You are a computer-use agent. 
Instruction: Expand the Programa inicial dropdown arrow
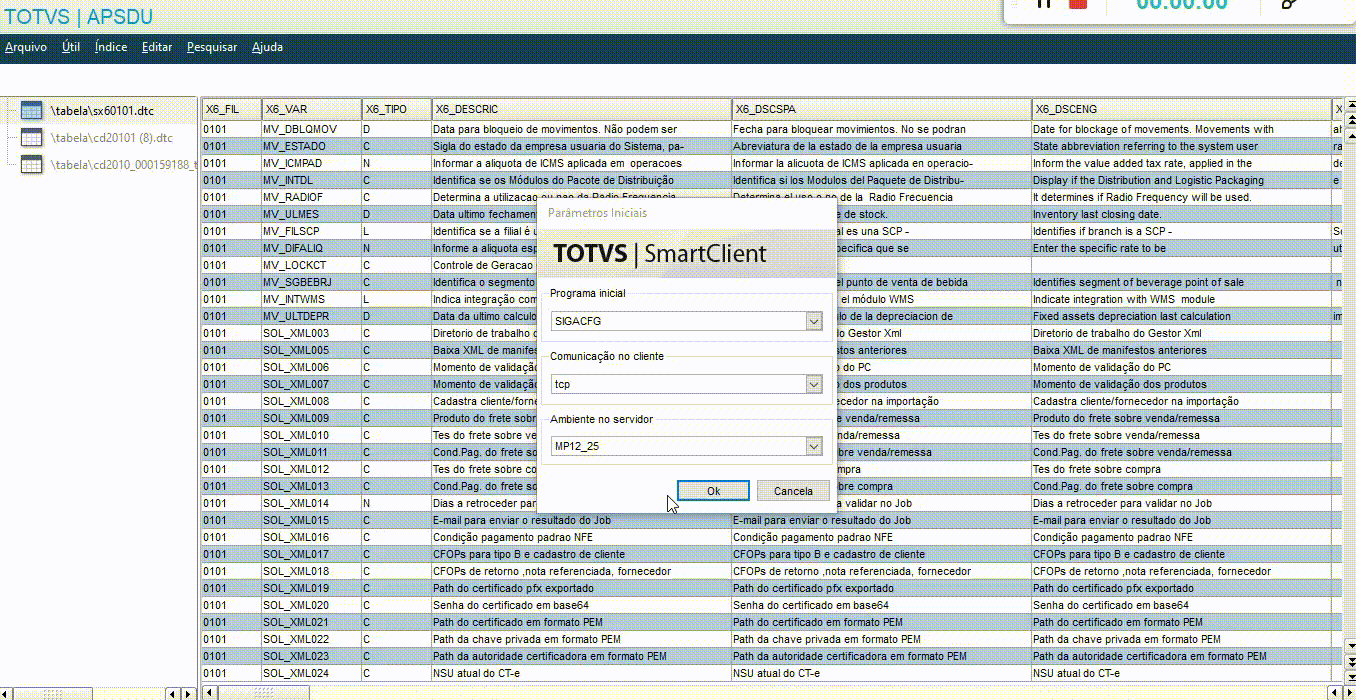(813, 321)
